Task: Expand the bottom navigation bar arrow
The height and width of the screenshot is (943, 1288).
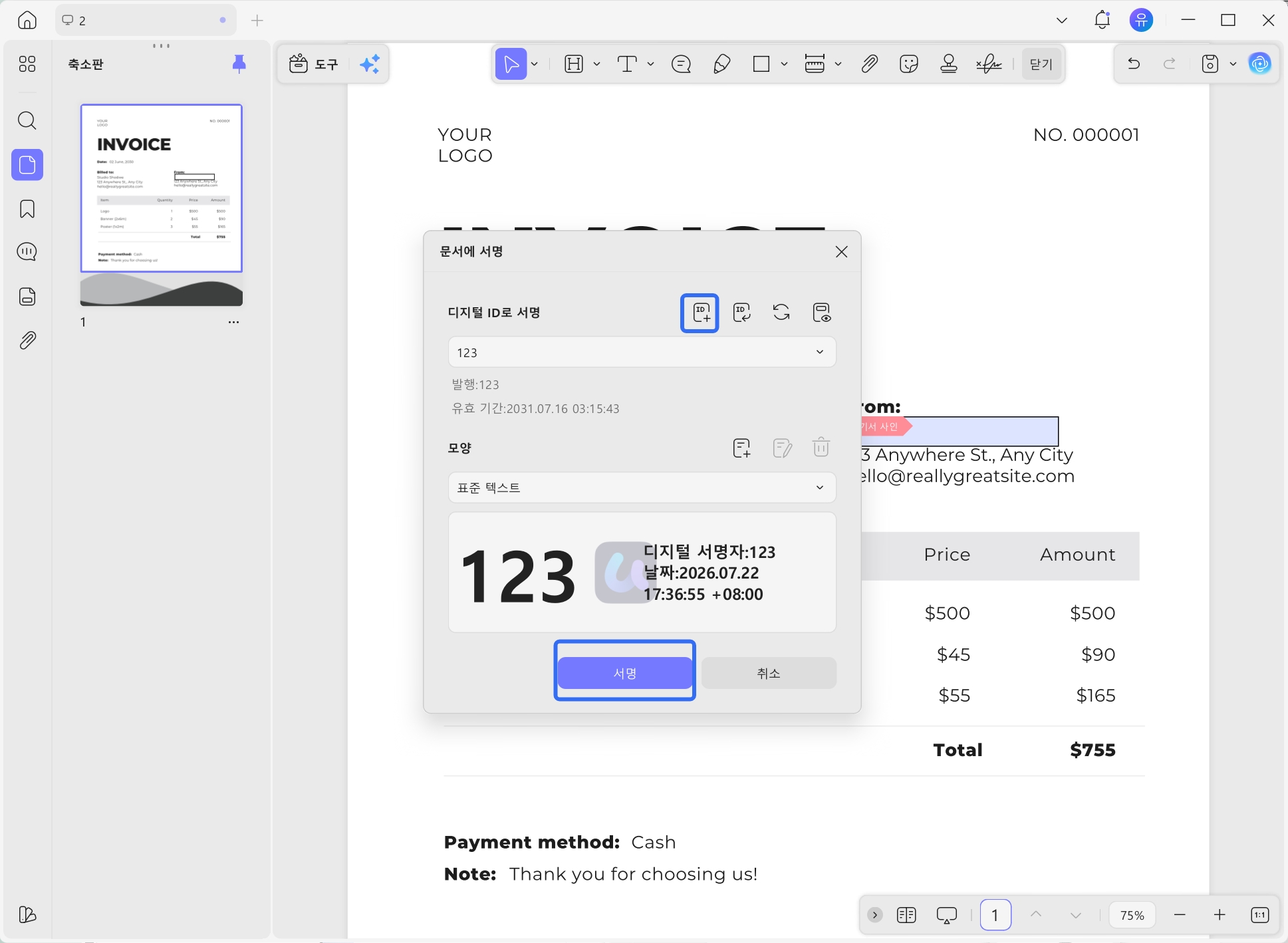Action: 875,916
